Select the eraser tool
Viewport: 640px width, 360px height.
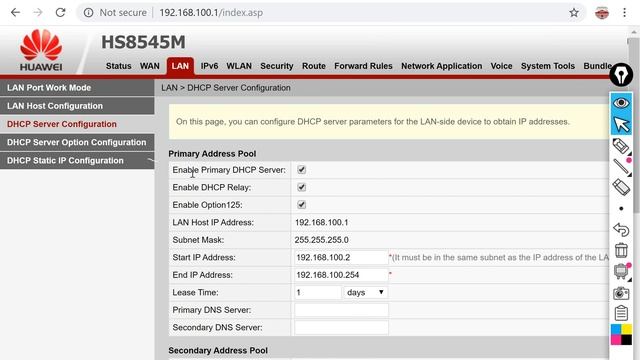(621, 187)
